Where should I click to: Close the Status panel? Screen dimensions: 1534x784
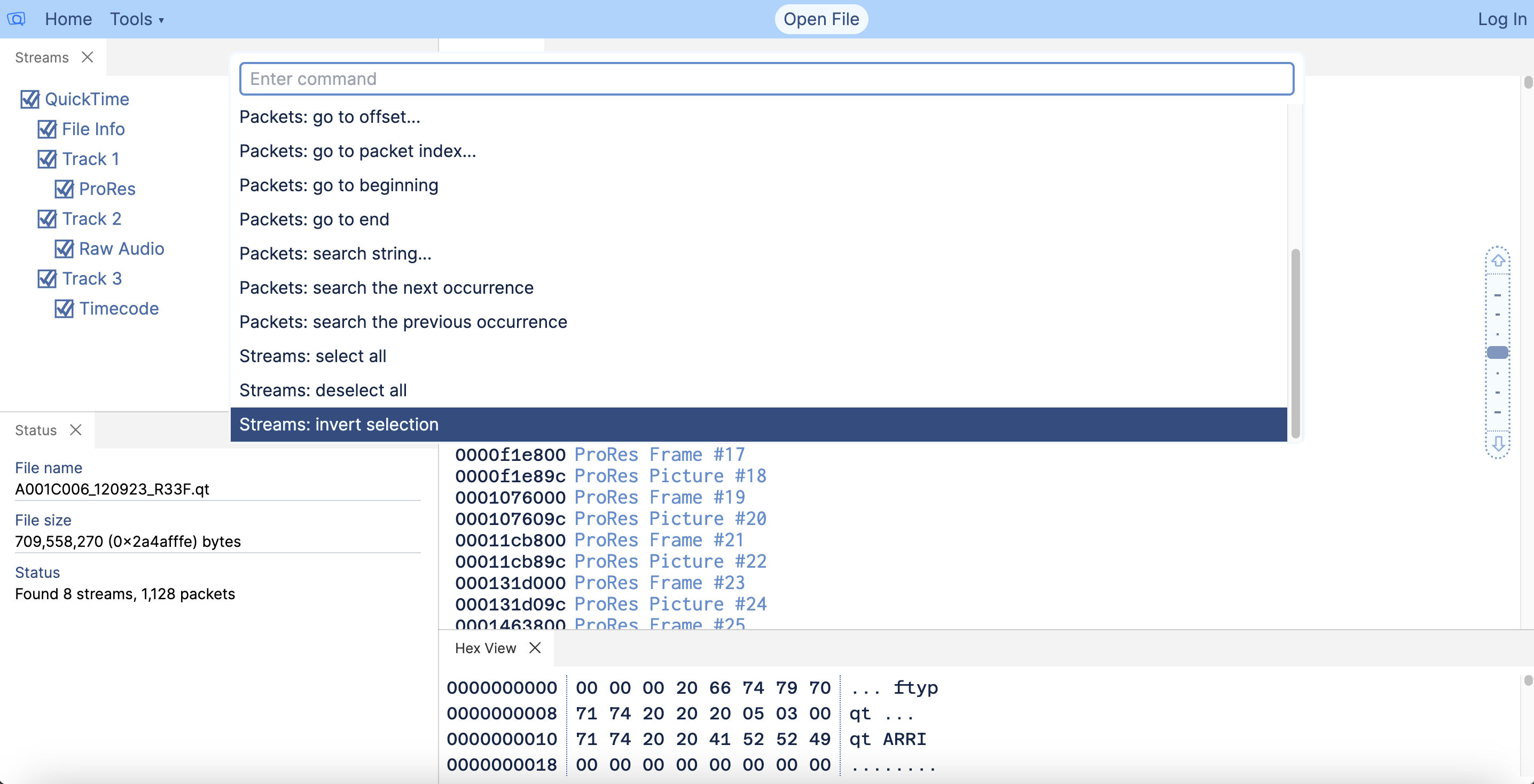coord(76,430)
